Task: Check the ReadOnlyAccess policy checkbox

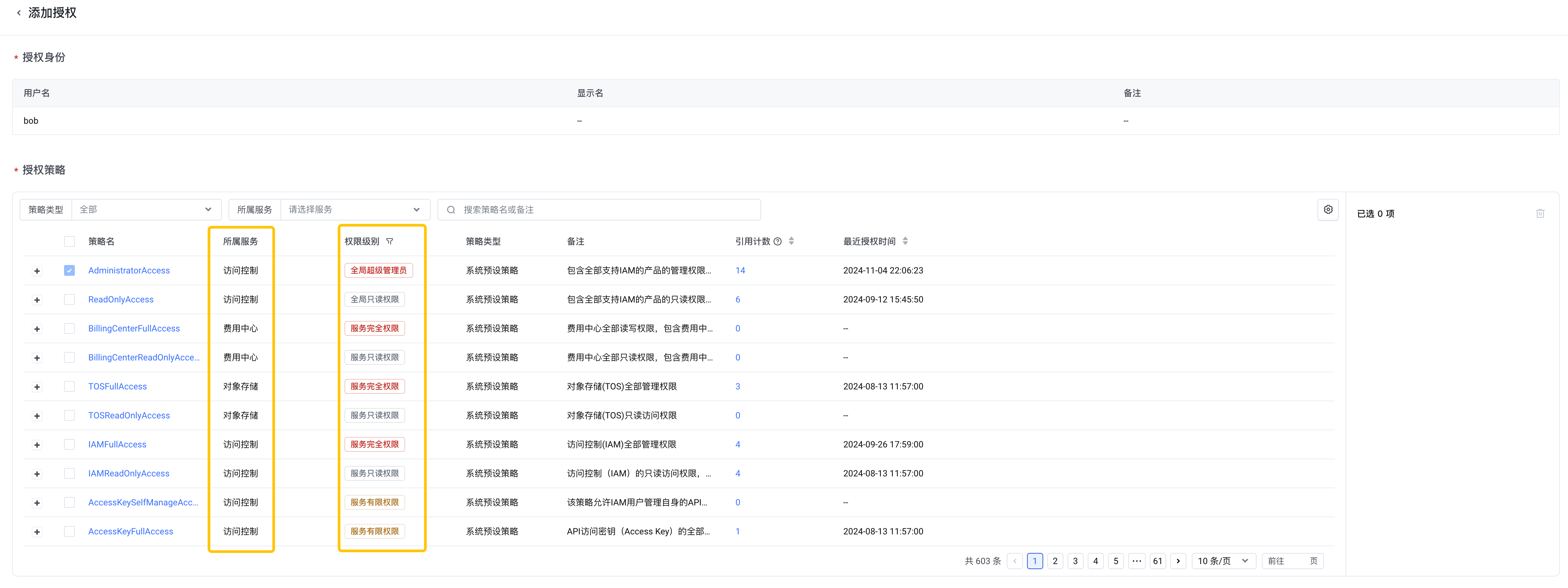Action: point(69,299)
